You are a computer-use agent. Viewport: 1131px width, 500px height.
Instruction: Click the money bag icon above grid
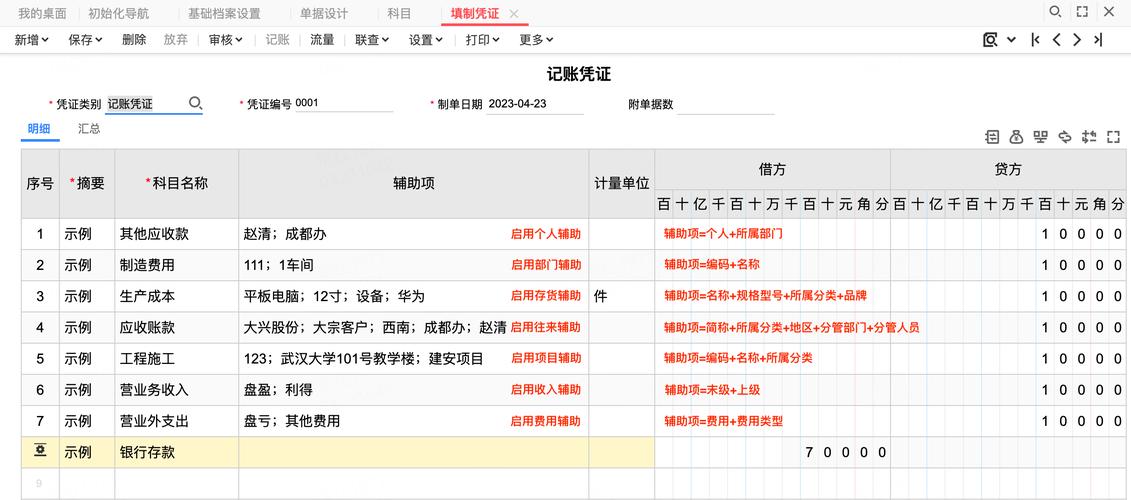[1016, 136]
